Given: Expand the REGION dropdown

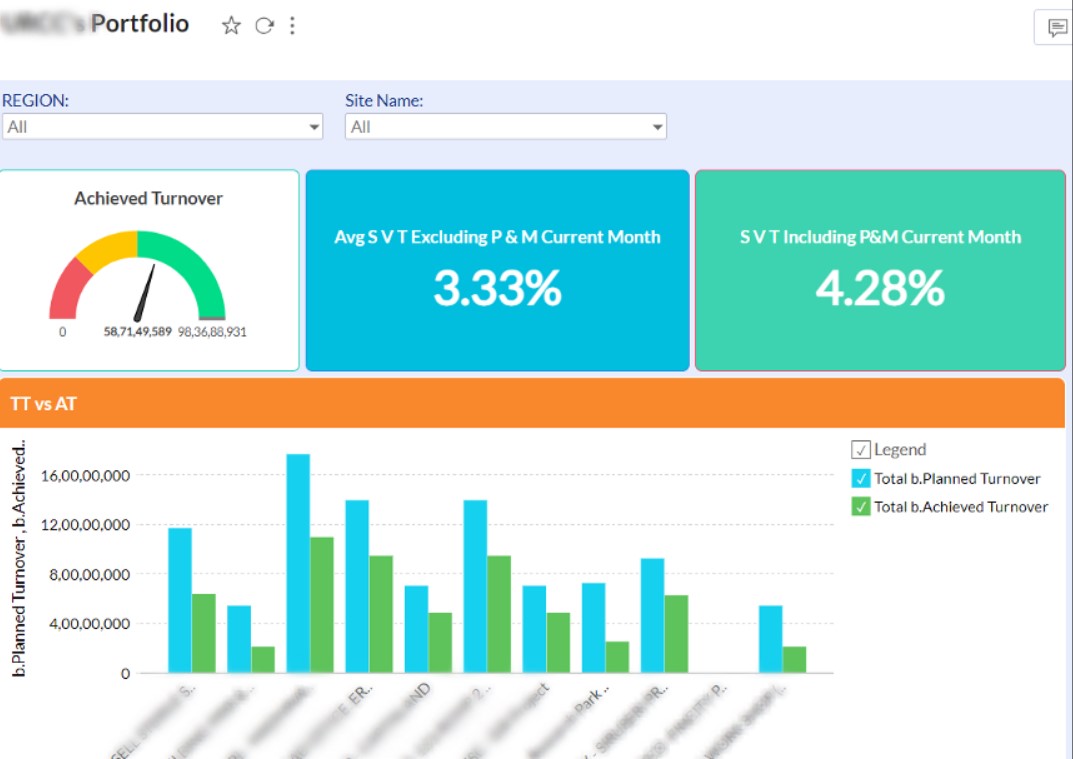Looking at the screenshot, I should 314,127.
